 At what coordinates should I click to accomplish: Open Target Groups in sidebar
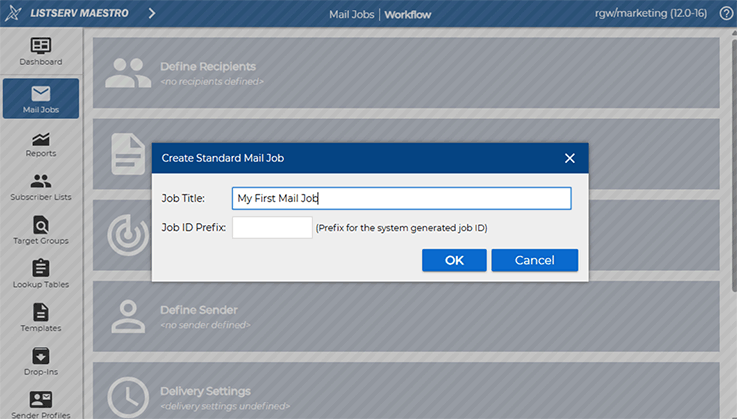point(41,225)
